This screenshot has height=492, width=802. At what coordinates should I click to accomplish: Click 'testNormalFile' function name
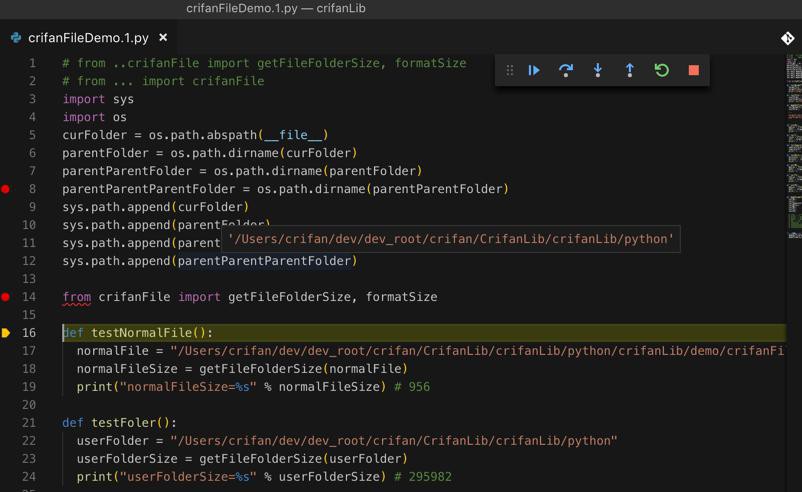[x=142, y=333]
